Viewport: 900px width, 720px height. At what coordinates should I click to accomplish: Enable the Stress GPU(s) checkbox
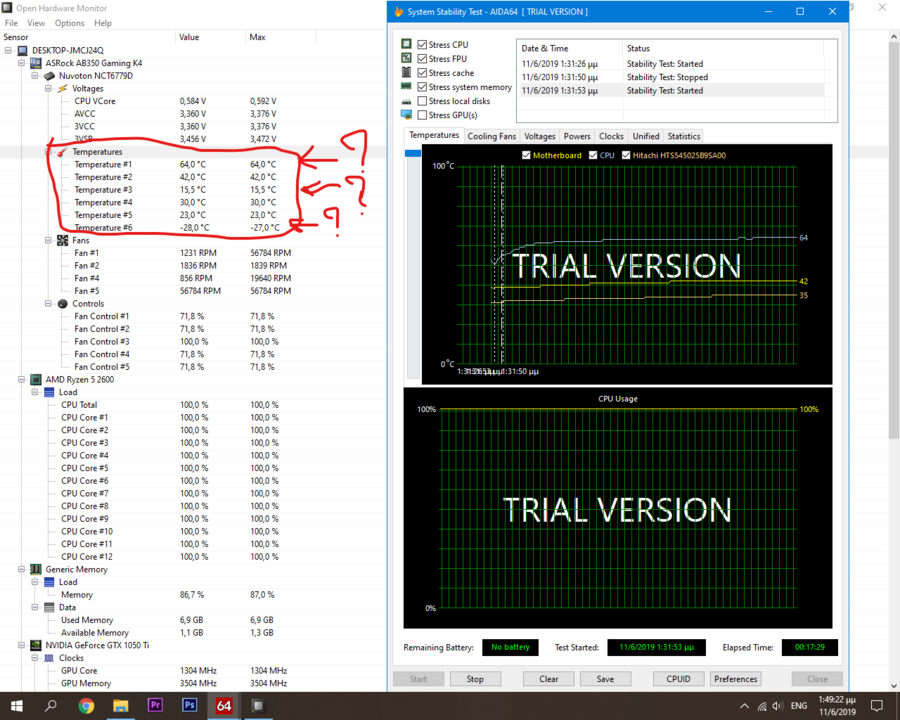pyautogui.click(x=422, y=115)
